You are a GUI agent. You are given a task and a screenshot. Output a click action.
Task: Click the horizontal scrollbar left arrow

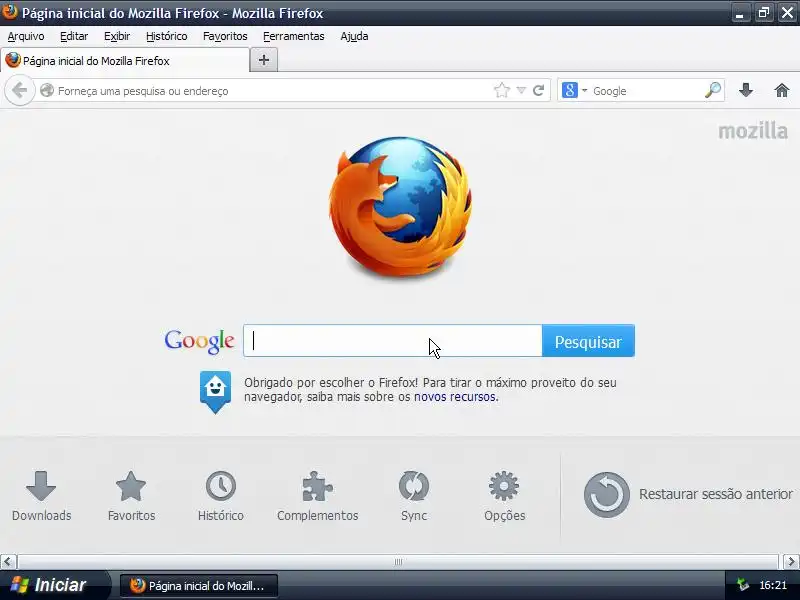pyautogui.click(x=8, y=562)
